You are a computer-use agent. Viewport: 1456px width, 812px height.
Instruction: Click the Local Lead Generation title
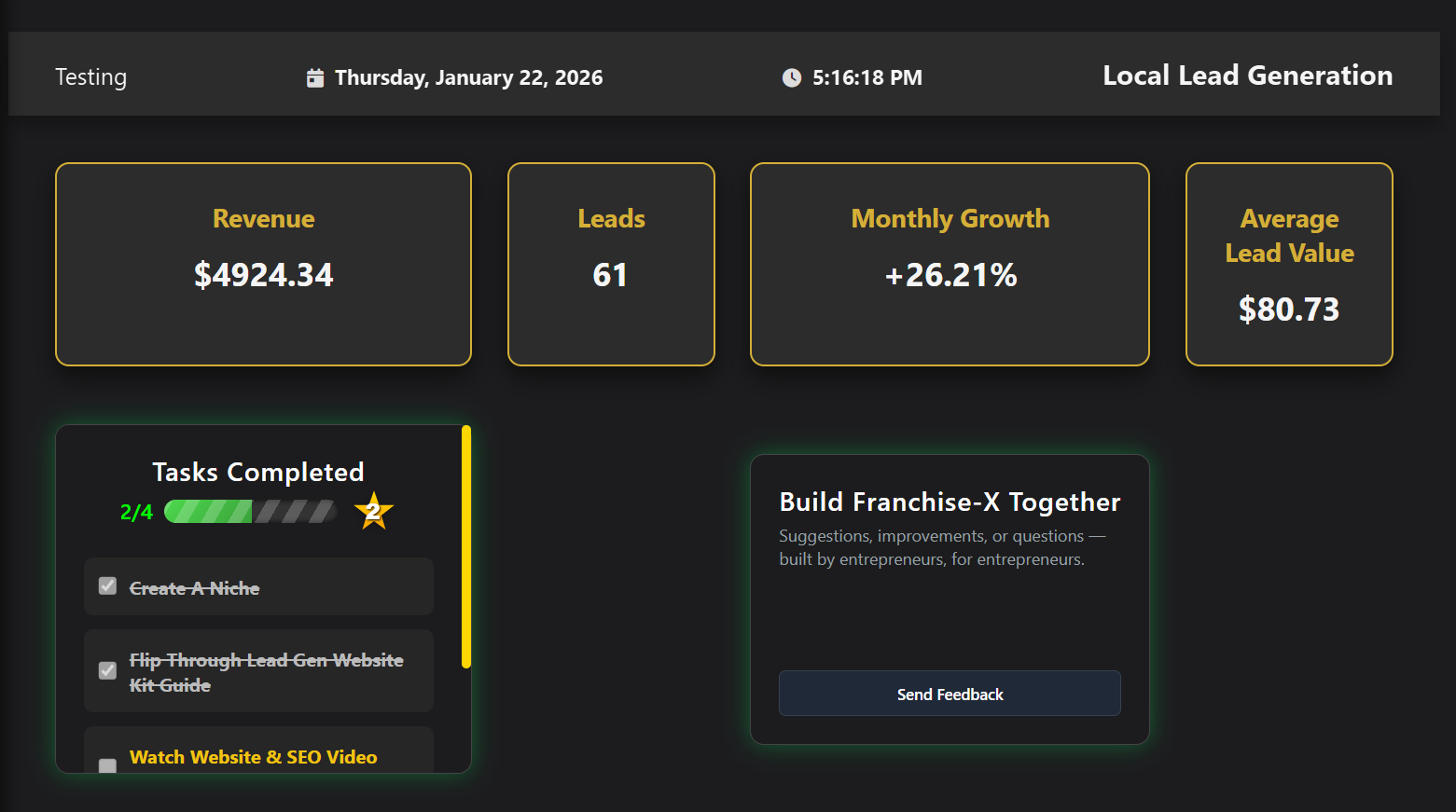pos(1247,76)
